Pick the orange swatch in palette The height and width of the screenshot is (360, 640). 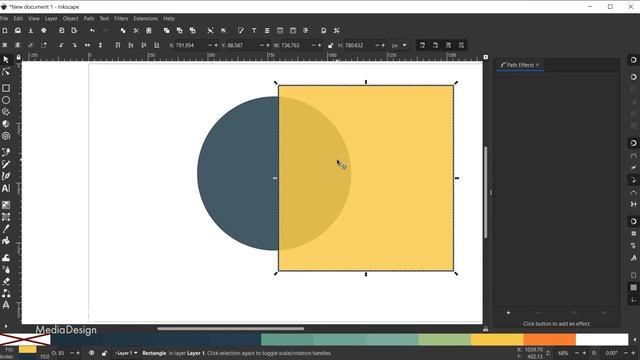[549, 340]
